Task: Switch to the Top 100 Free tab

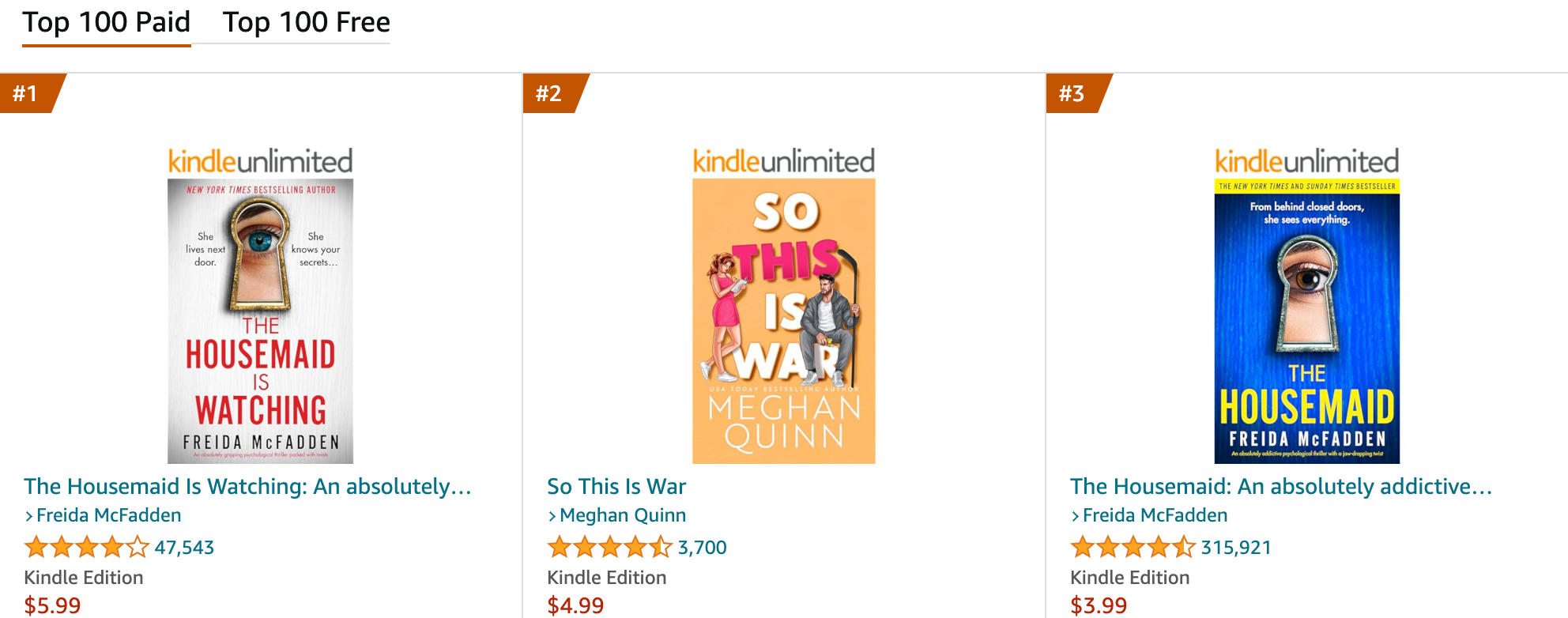Action: 306,23
